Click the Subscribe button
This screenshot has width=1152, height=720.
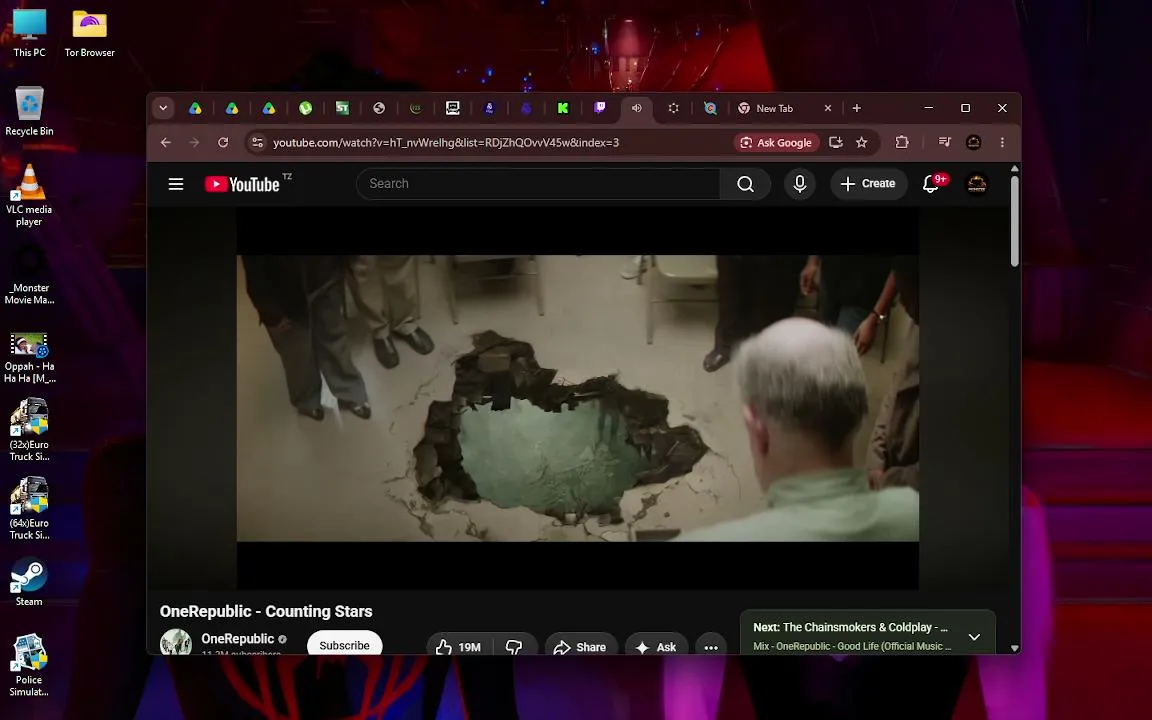[345, 644]
